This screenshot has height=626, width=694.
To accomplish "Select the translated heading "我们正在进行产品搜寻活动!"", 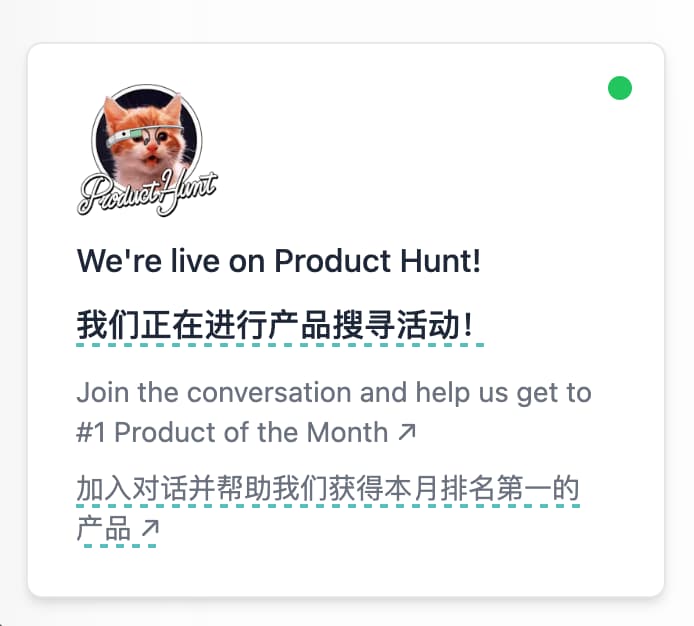I will pos(275,325).
